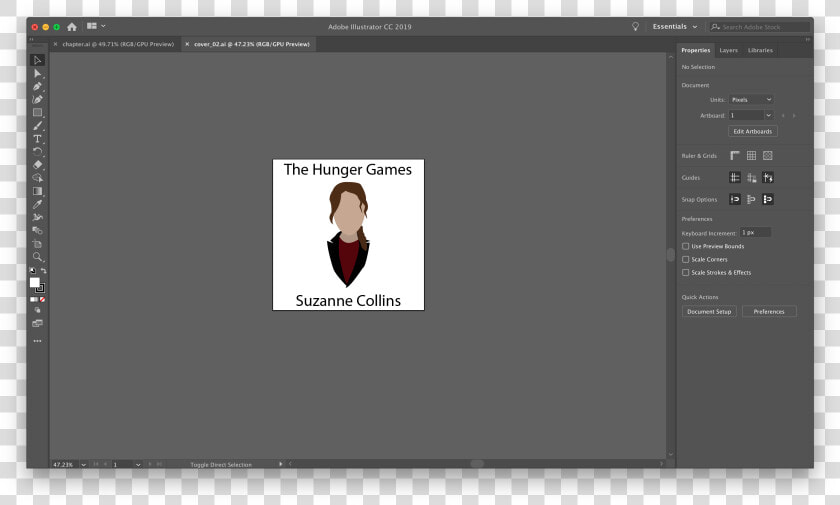This screenshot has width=840, height=505.
Task: Set color to None red slash
Action: [x=42, y=299]
